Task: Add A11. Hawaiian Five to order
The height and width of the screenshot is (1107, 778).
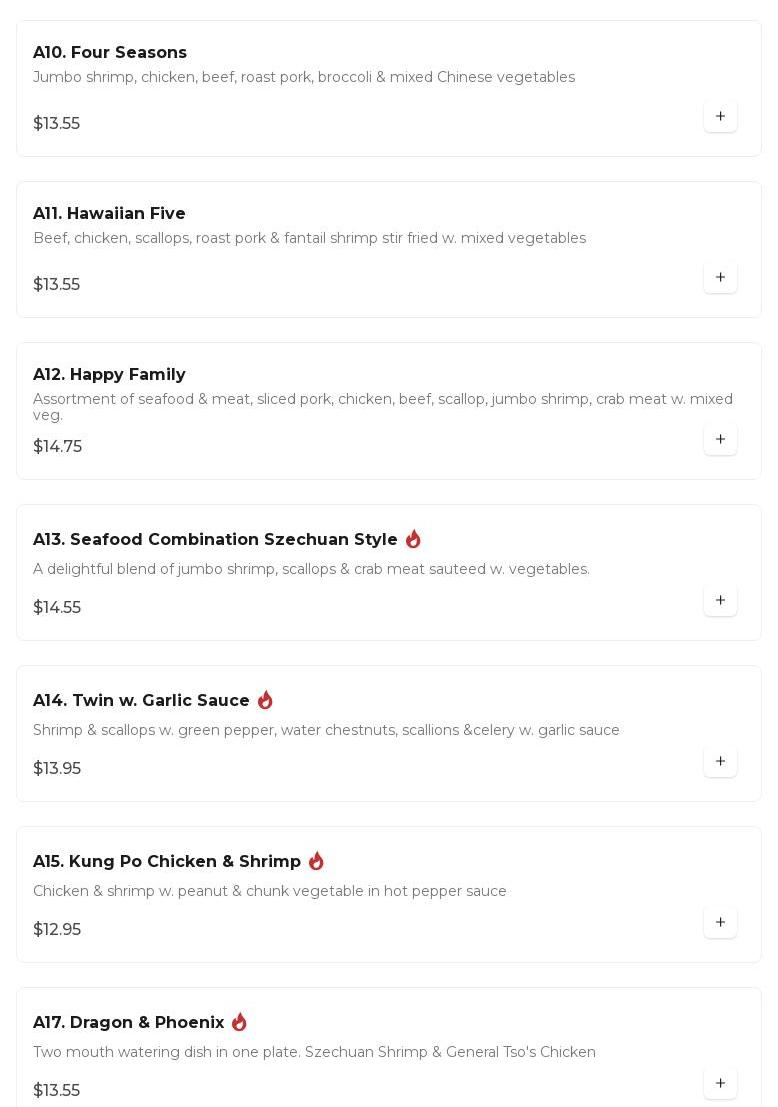Action: (720, 277)
